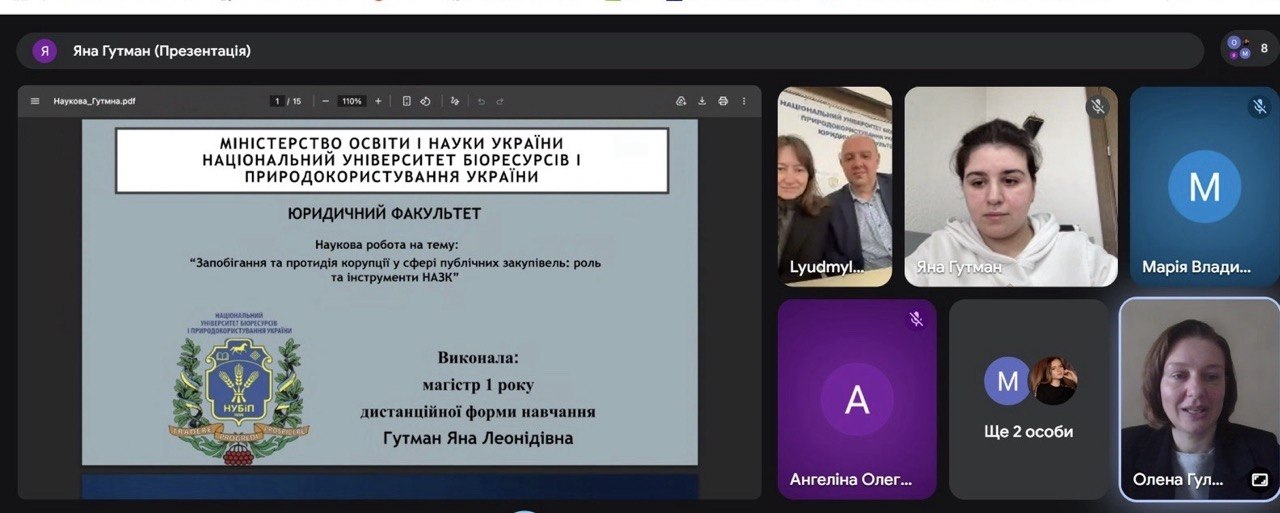Click Наукова робота на тему: text
This screenshot has height=513, width=1280.
click(386, 244)
